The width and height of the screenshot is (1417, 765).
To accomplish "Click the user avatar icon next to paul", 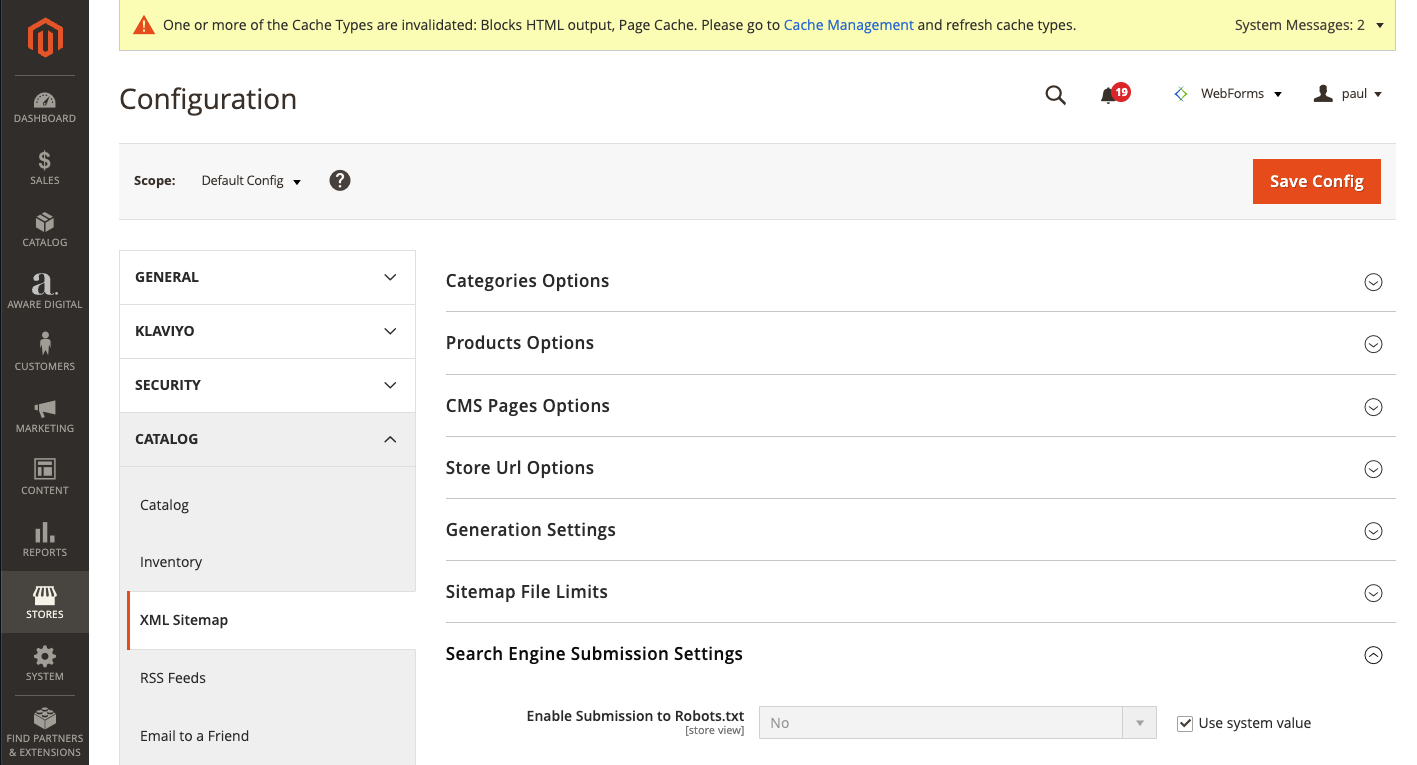I will point(1323,93).
